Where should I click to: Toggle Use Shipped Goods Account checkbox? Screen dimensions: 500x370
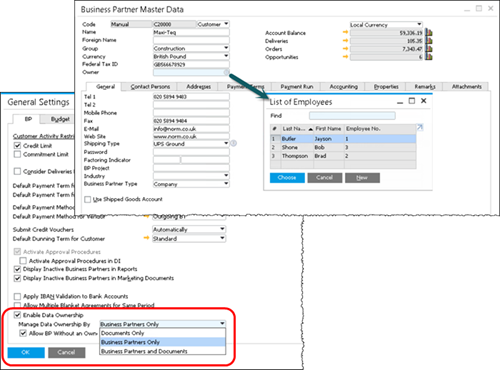pos(88,199)
